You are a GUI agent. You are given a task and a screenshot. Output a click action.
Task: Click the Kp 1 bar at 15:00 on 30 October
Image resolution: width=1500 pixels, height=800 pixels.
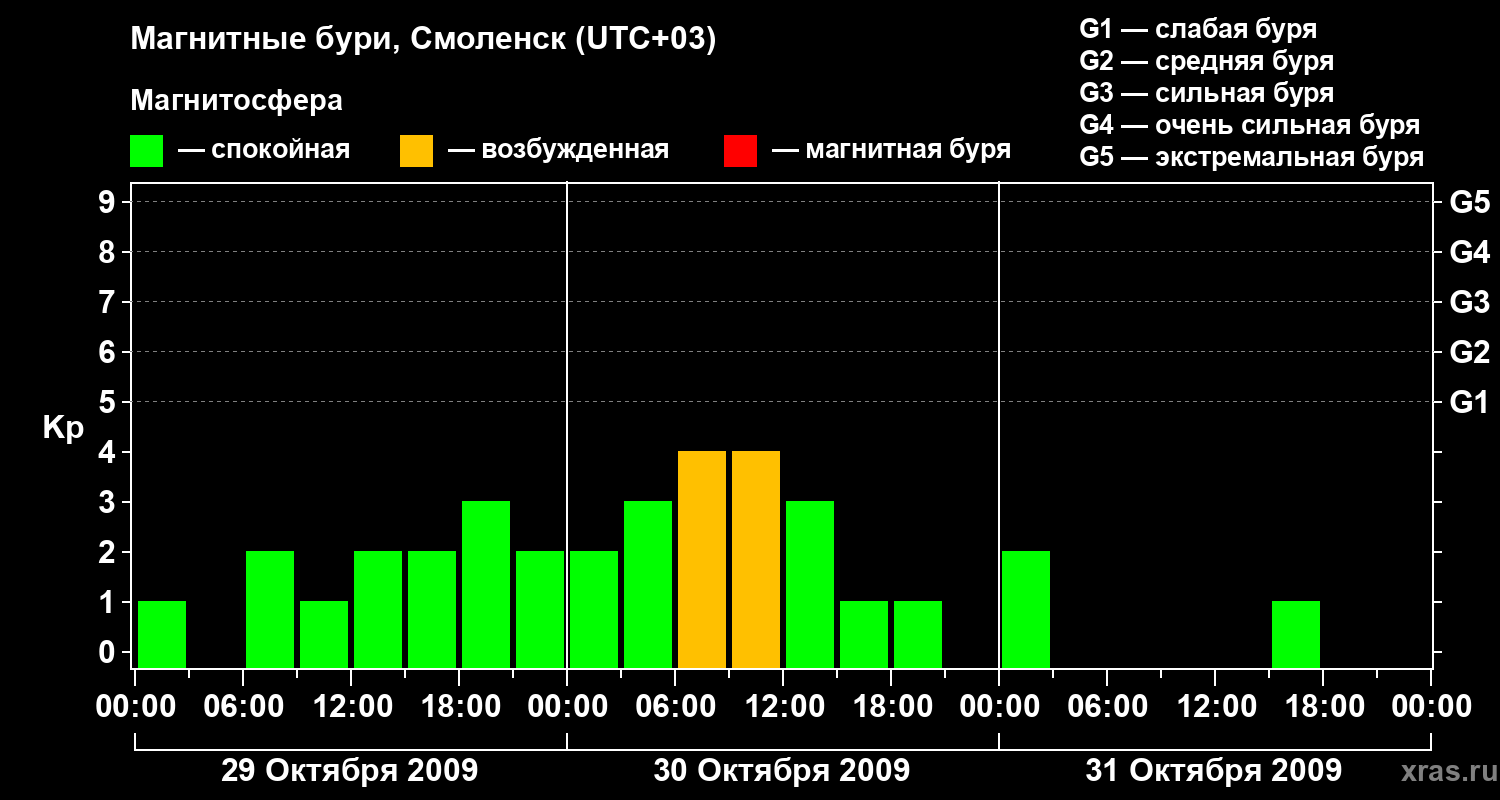coord(864,634)
